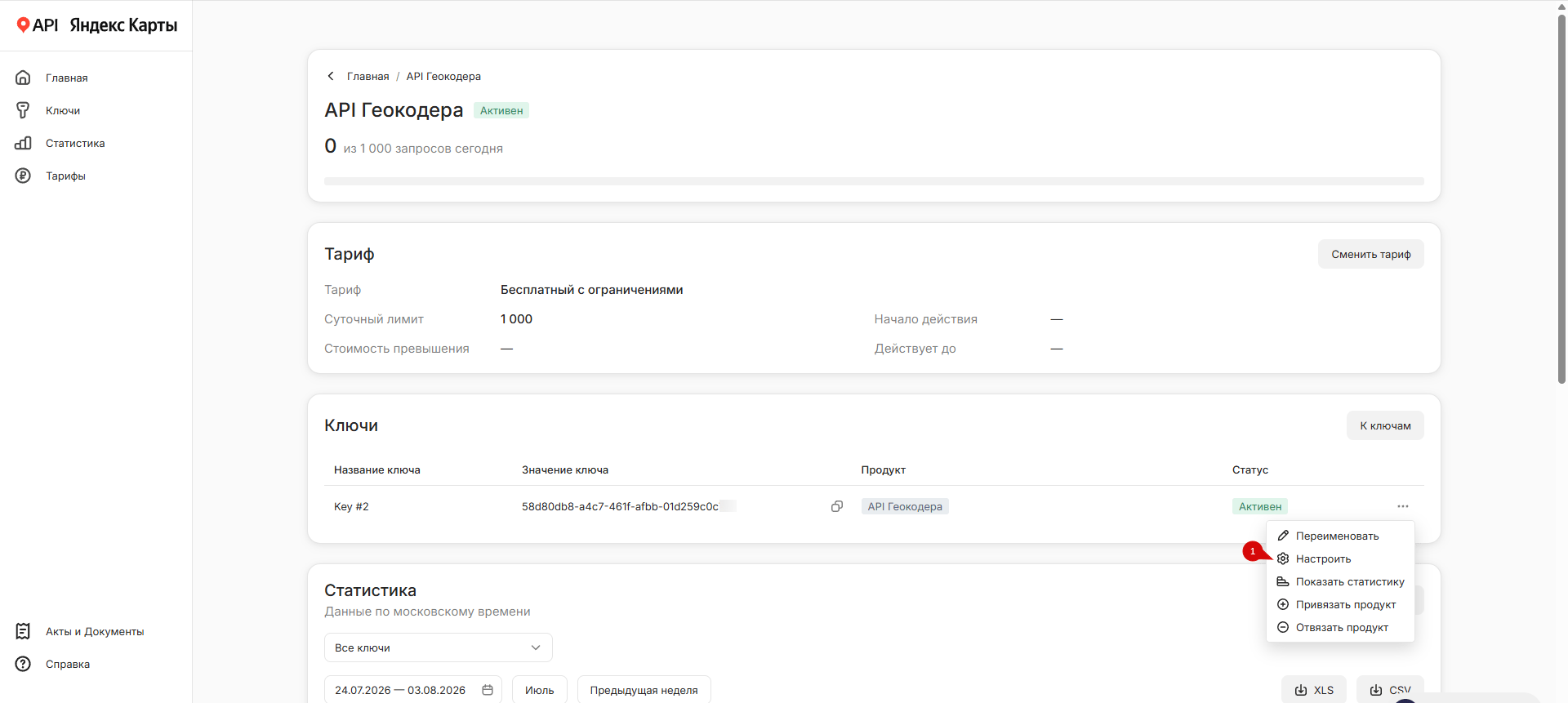This screenshot has width=1568, height=703.
Task: Click the key value 58d80db8-a4c7-461f-afbb-01d259c0c
Action: pos(621,506)
